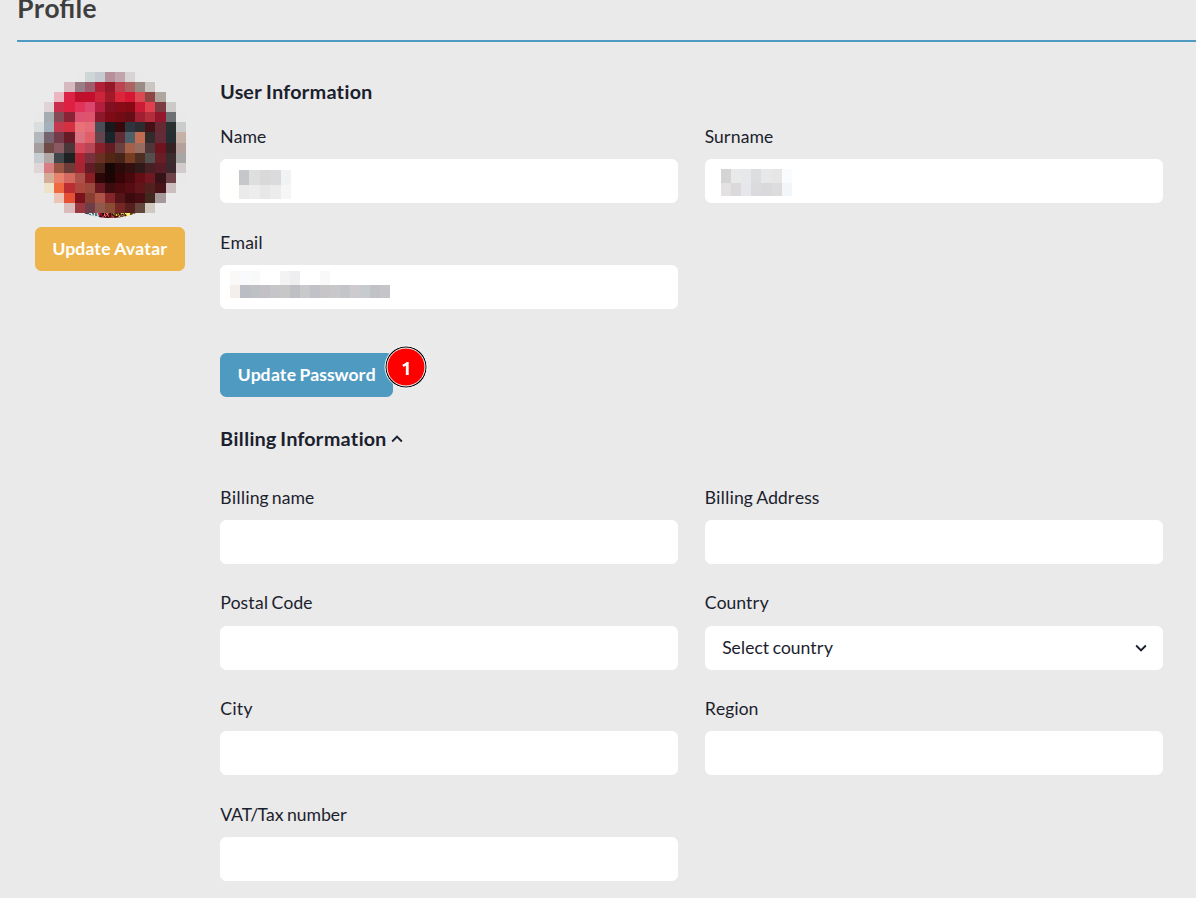Click the Postal Code label
The height and width of the screenshot is (898, 1196).
click(266, 603)
